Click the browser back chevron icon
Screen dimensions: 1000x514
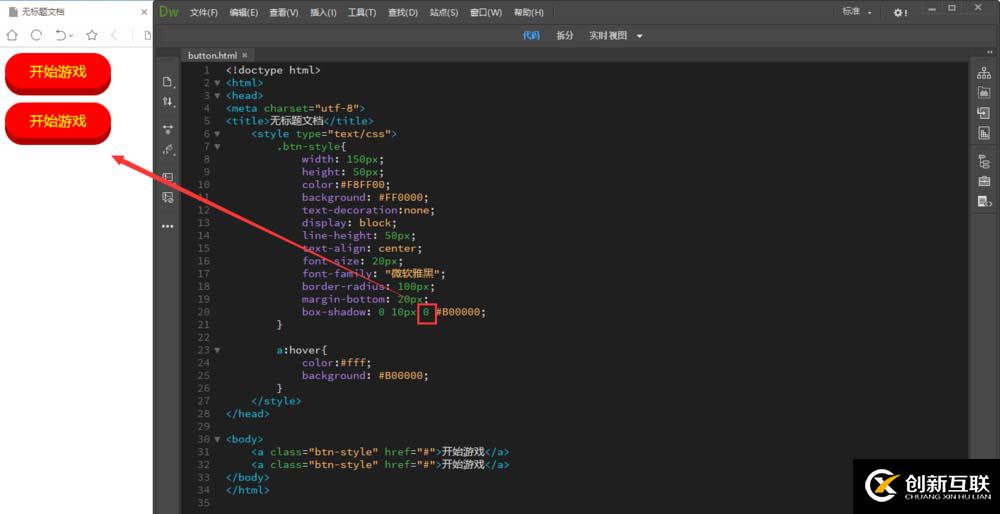tap(114, 35)
